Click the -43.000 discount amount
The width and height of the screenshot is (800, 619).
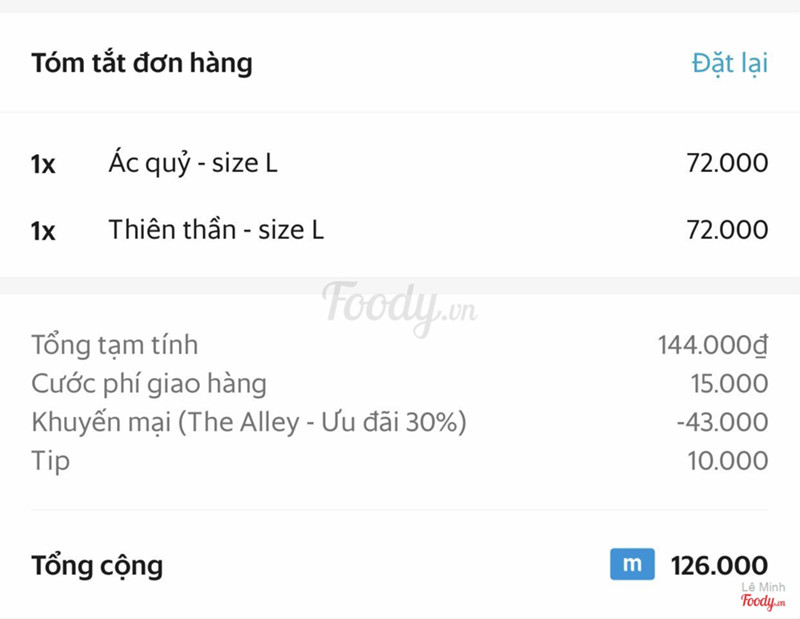coord(722,422)
